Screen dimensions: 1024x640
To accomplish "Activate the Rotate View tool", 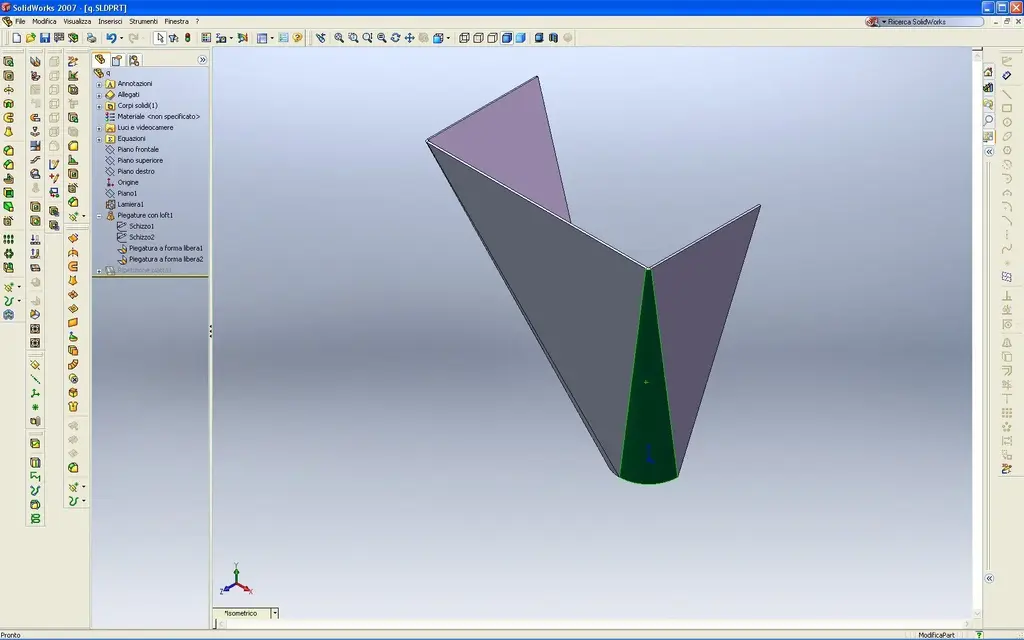I will (395, 38).
